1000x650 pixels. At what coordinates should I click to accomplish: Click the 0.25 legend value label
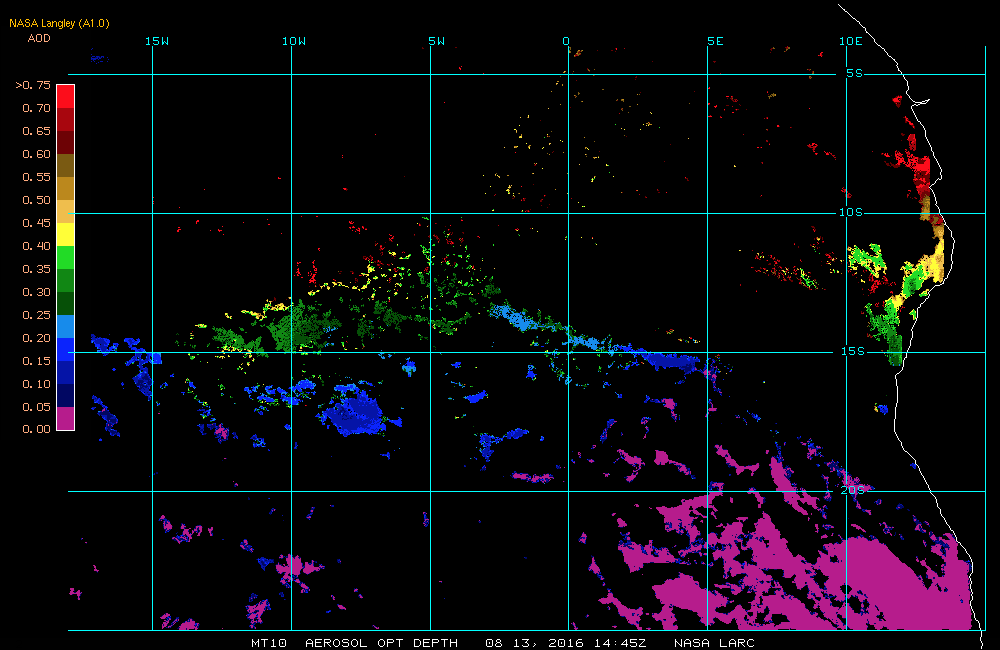point(36,314)
